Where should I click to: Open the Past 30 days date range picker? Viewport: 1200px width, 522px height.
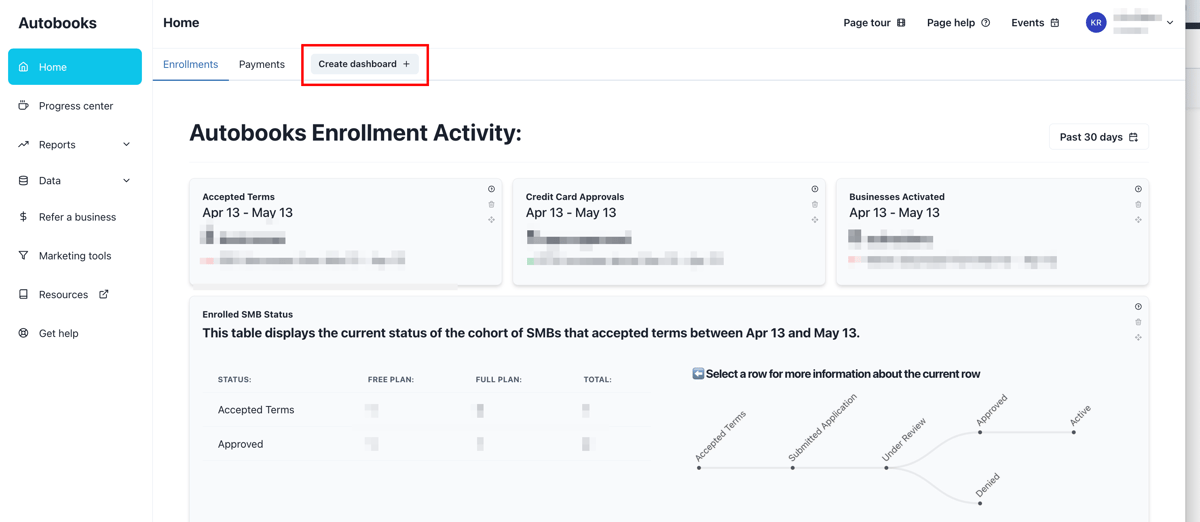(x=1098, y=137)
